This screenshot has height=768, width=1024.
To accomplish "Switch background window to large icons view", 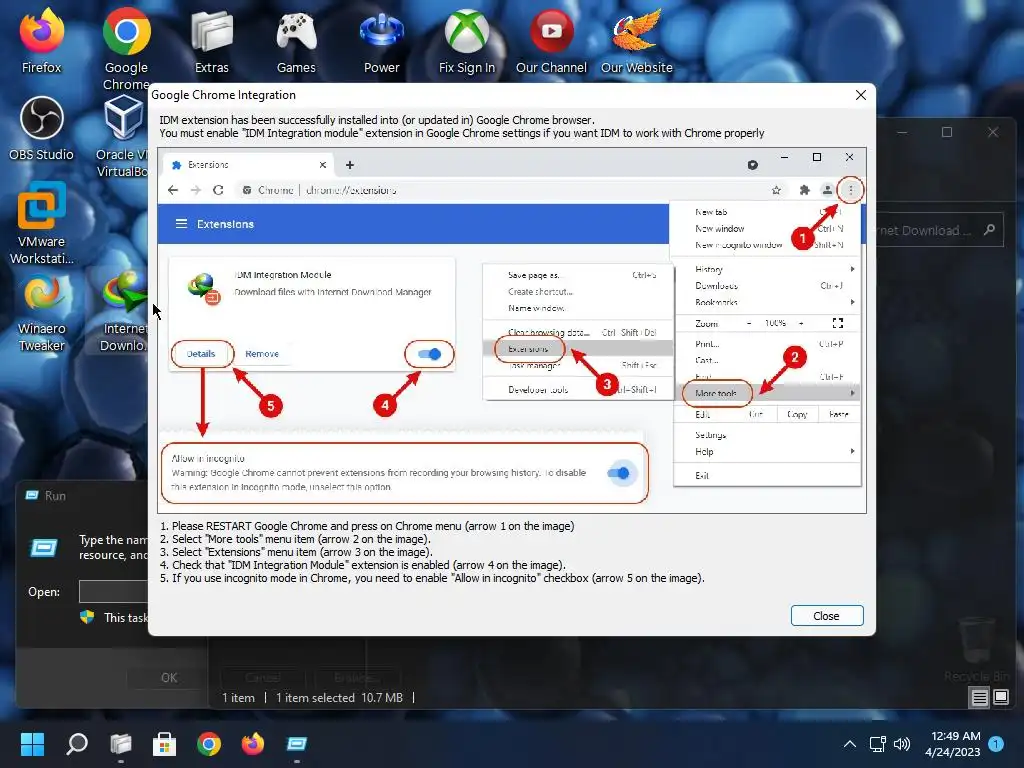I will 1000,697.
